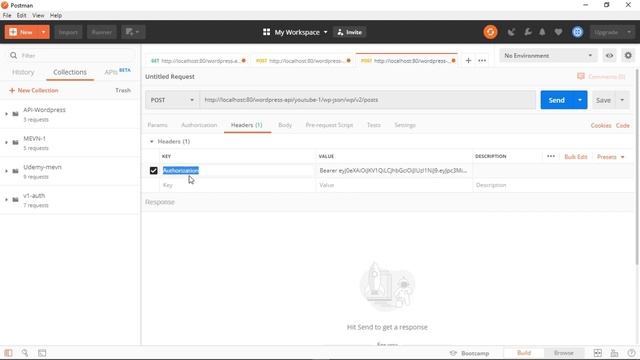The image size is (640, 360).
Task: Click the sidebar Filter search field
Action: [x=70, y=56]
